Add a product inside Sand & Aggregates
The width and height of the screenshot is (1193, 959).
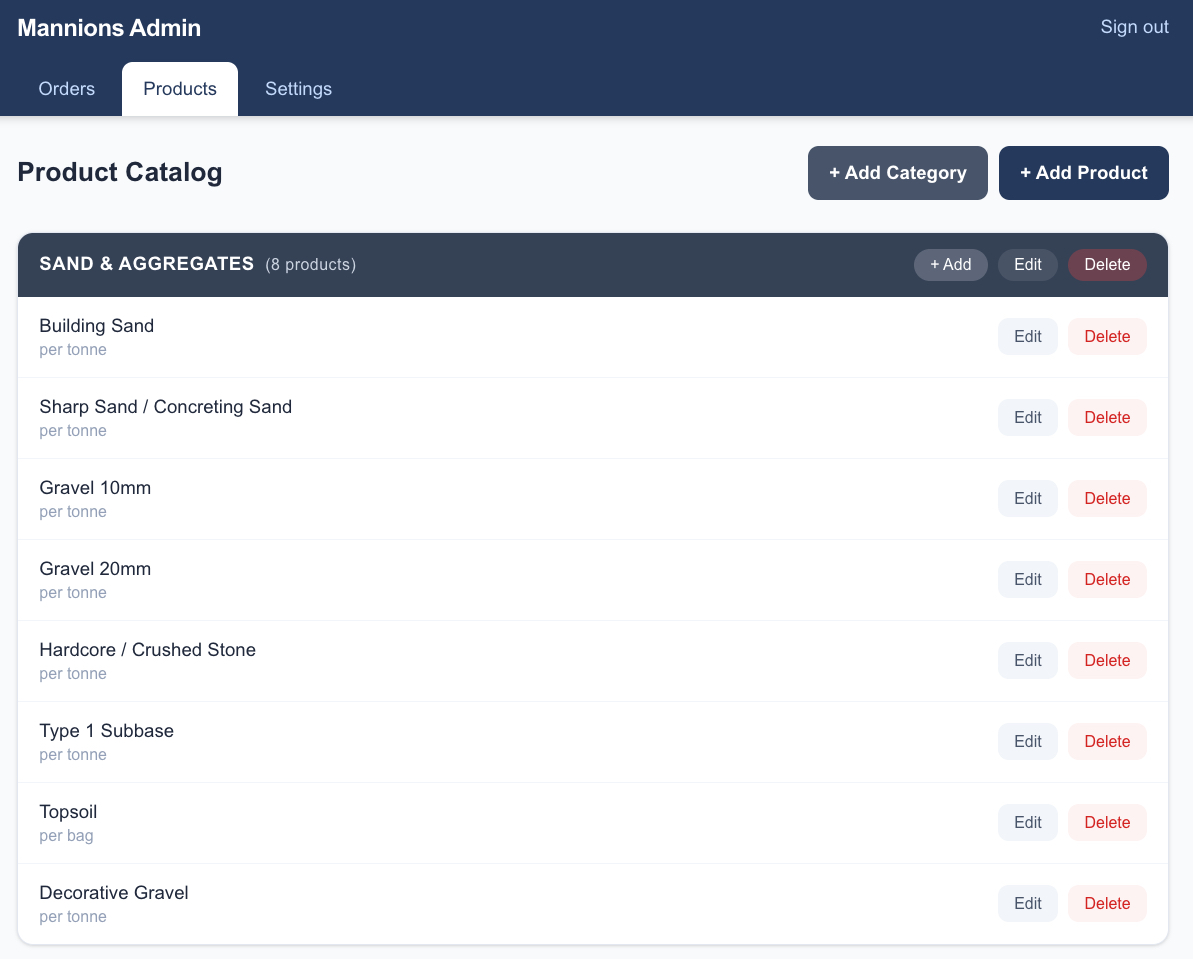click(x=950, y=264)
